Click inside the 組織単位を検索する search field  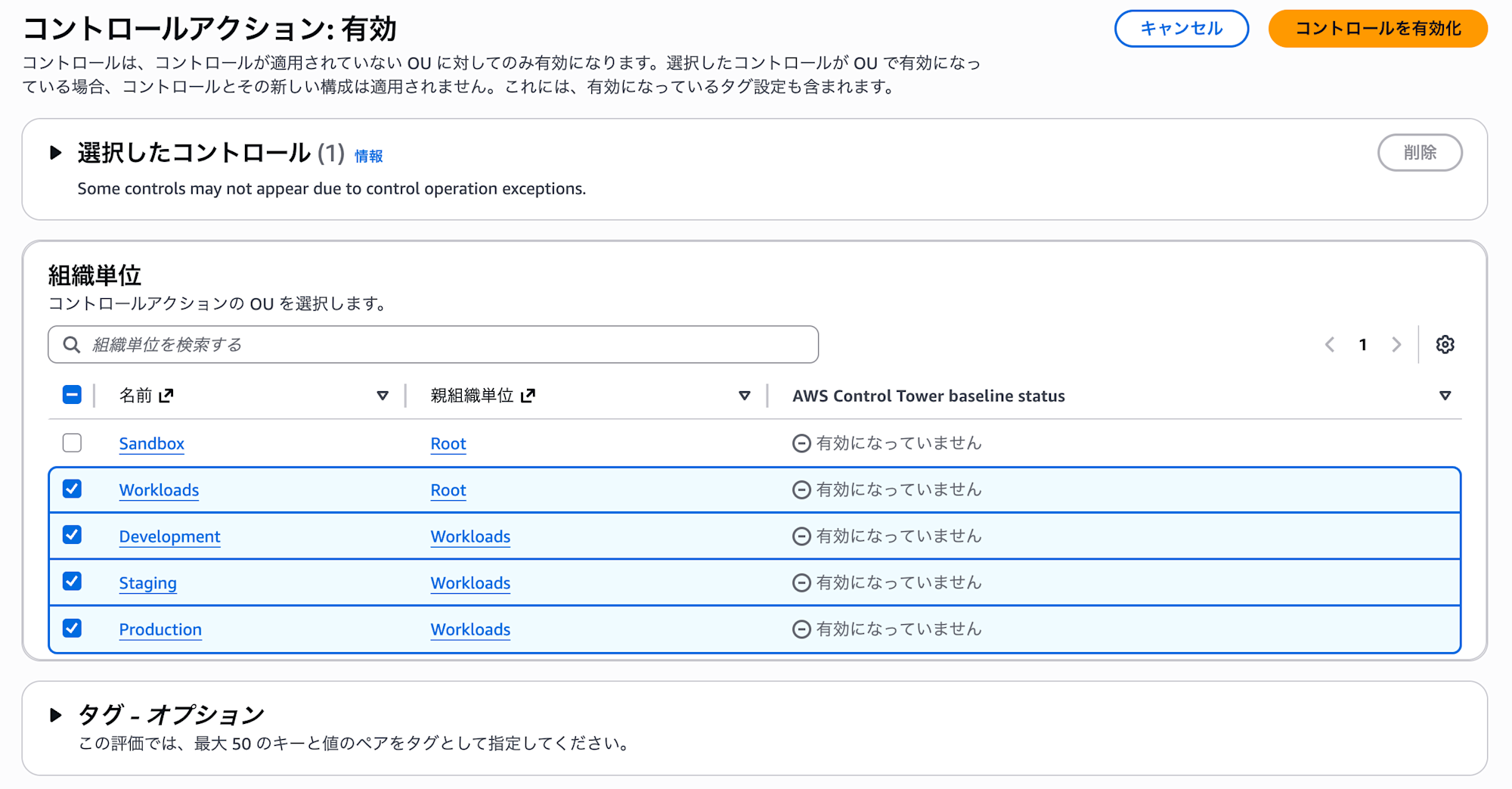(x=302, y=344)
